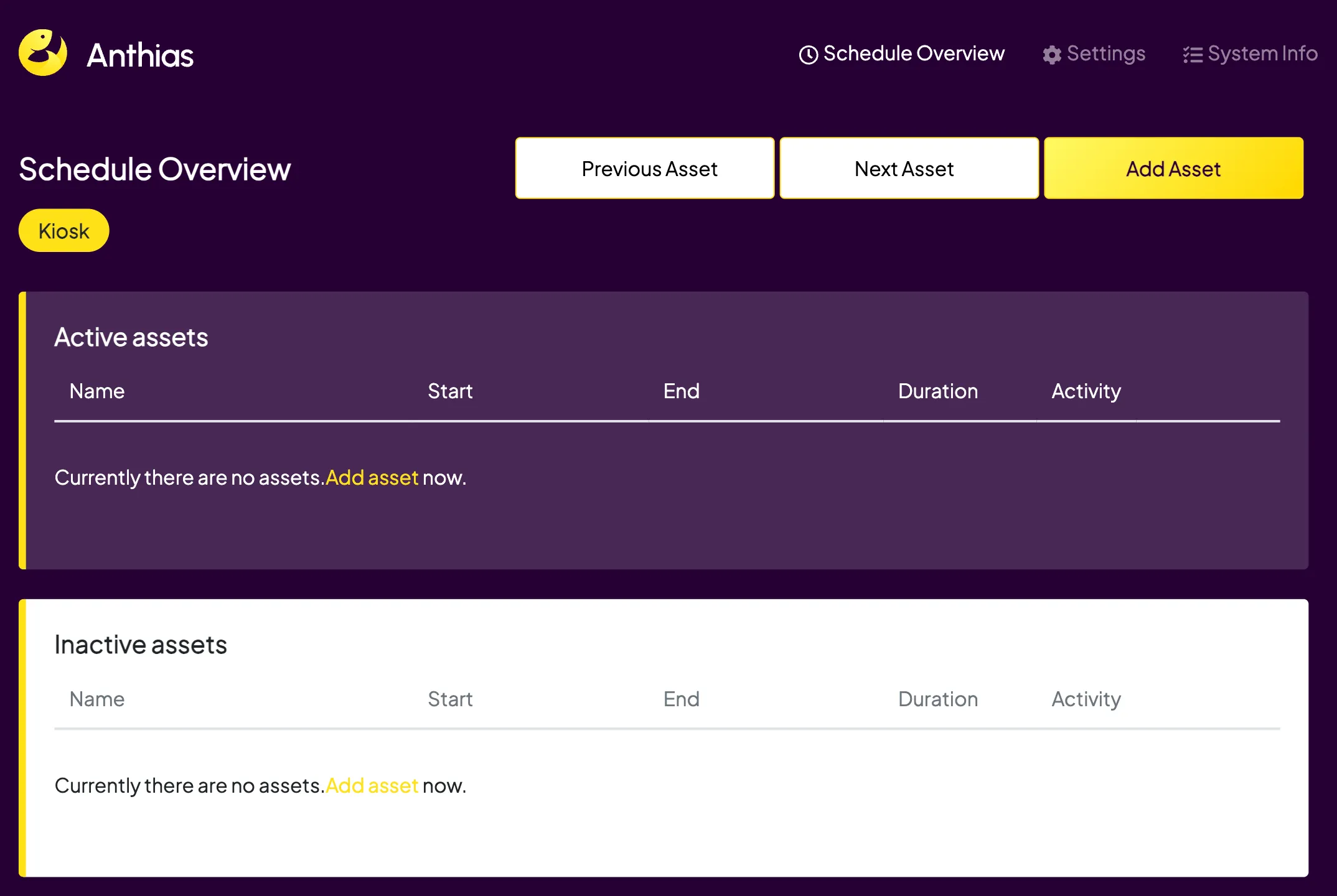Select the Kiosk button
This screenshot has width=1337, height=896.
pyautogui.click(x=63, y=230)
